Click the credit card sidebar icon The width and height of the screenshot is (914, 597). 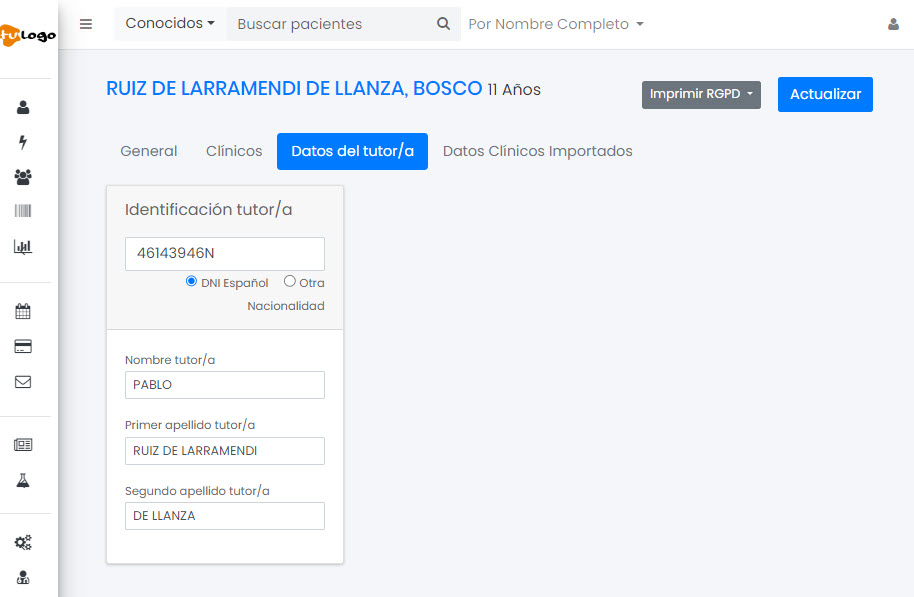pos(23,346)
